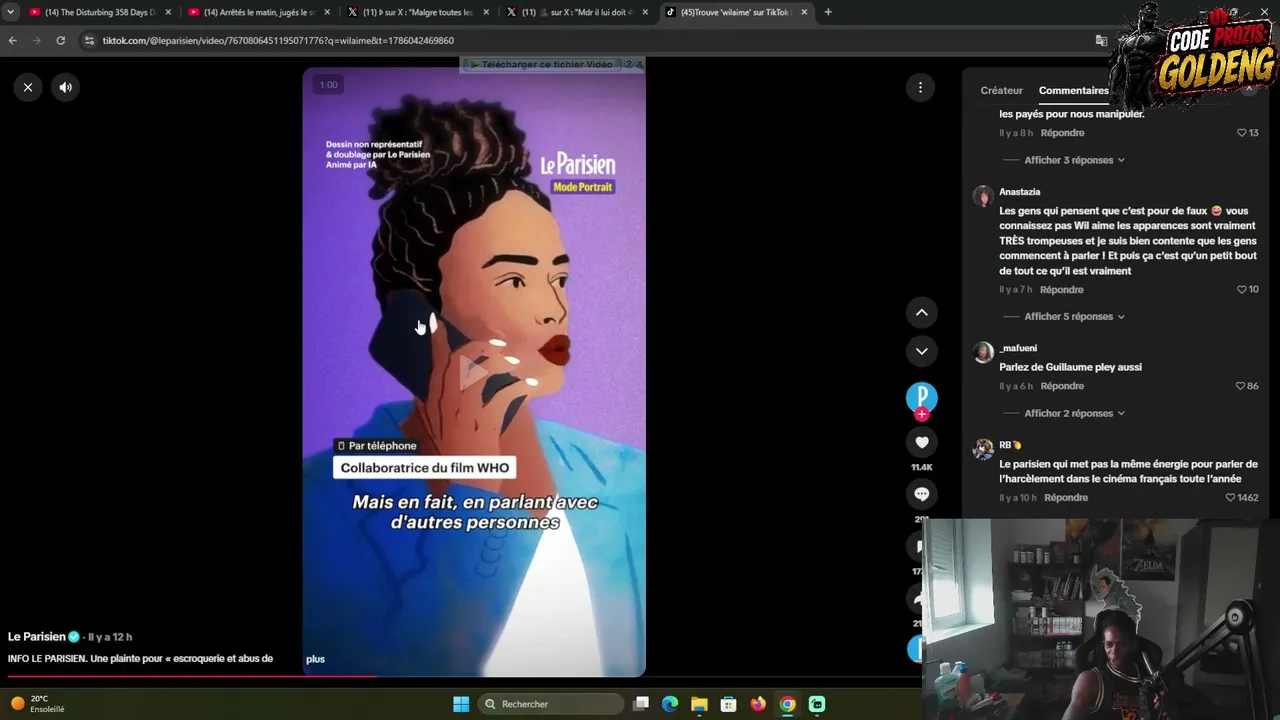Open Microsoft Store from the taskbar

click(728, 704)
